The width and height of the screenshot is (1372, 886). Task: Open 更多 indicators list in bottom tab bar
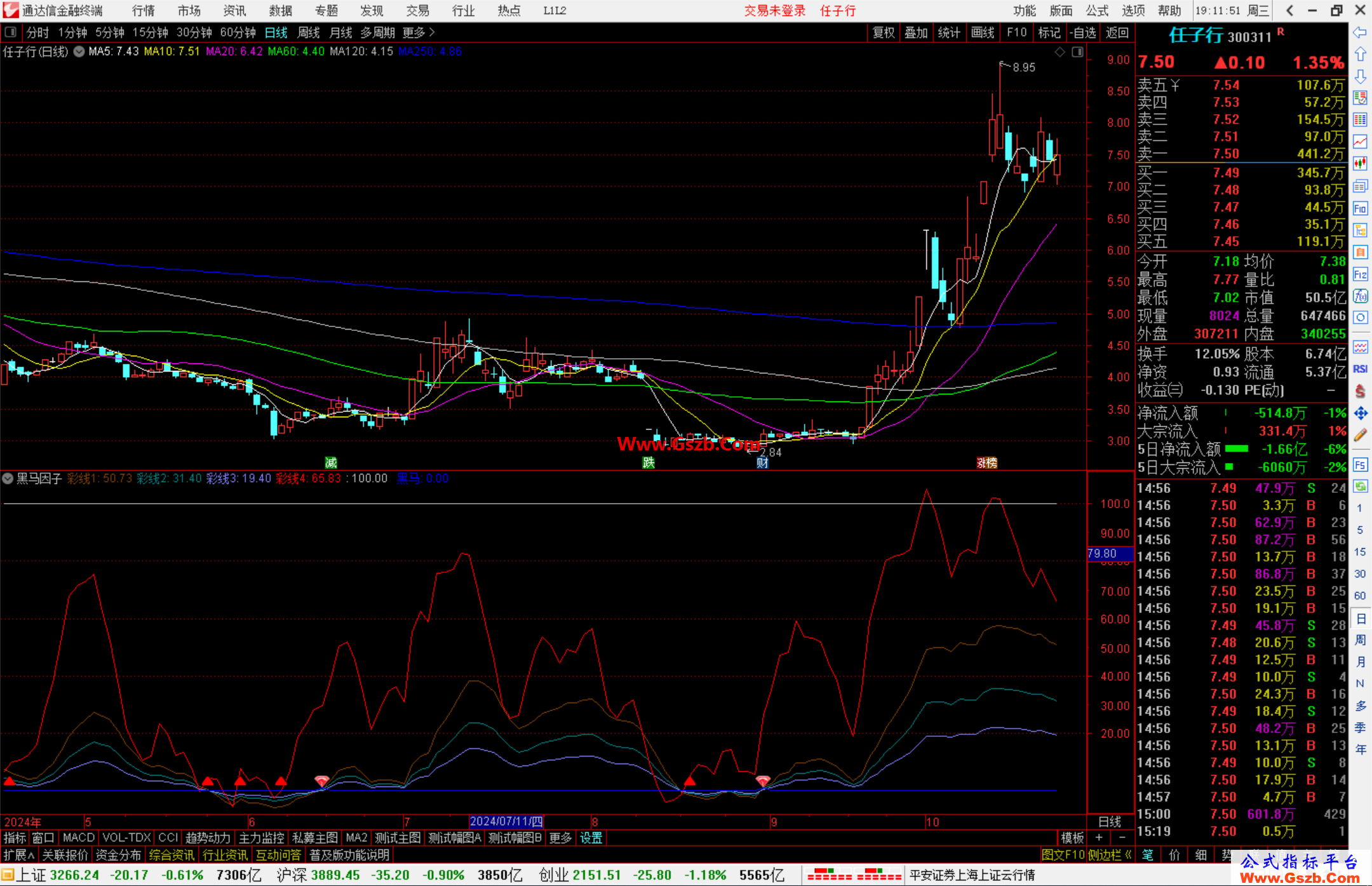560,838
